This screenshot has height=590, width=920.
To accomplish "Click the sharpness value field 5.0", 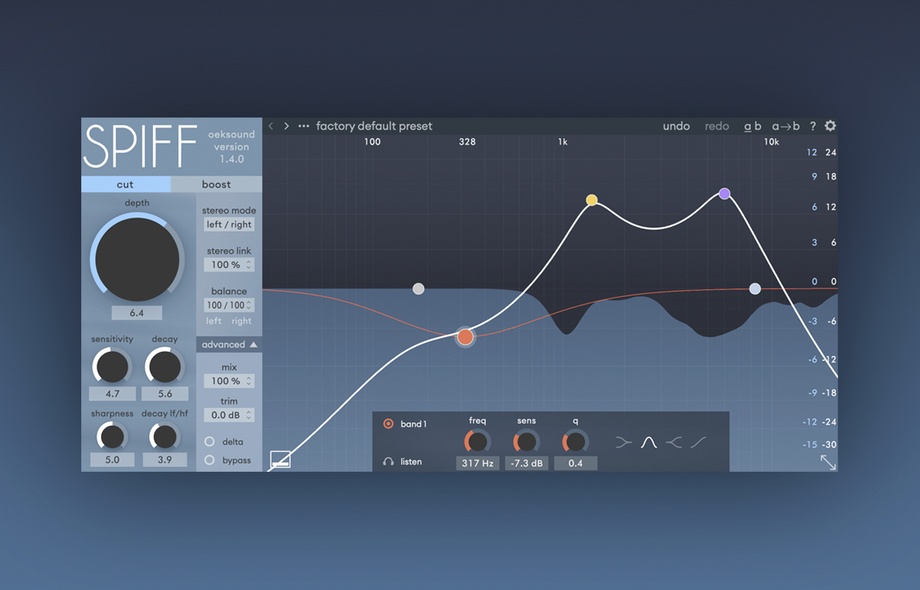I will (x=112, y=460).
